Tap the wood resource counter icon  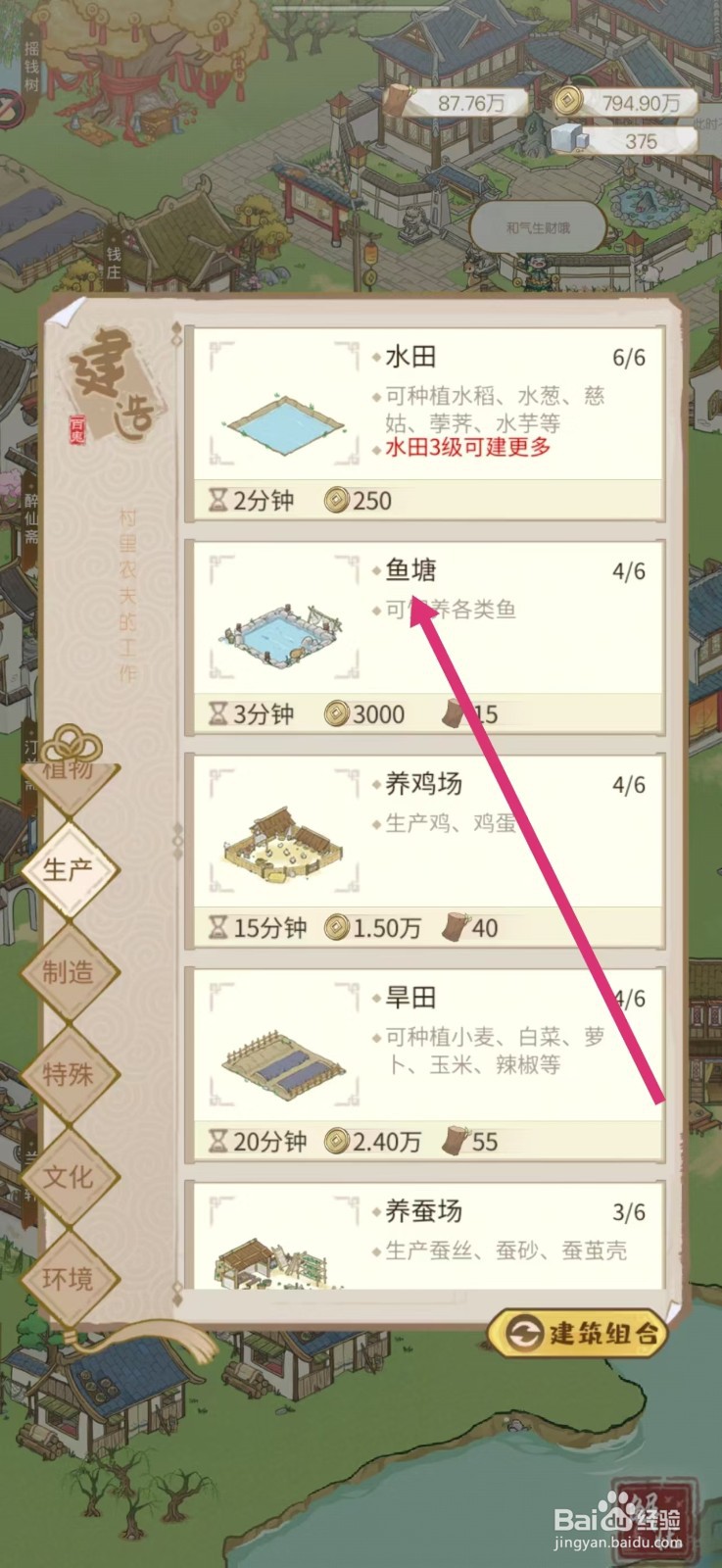[398, 102]
